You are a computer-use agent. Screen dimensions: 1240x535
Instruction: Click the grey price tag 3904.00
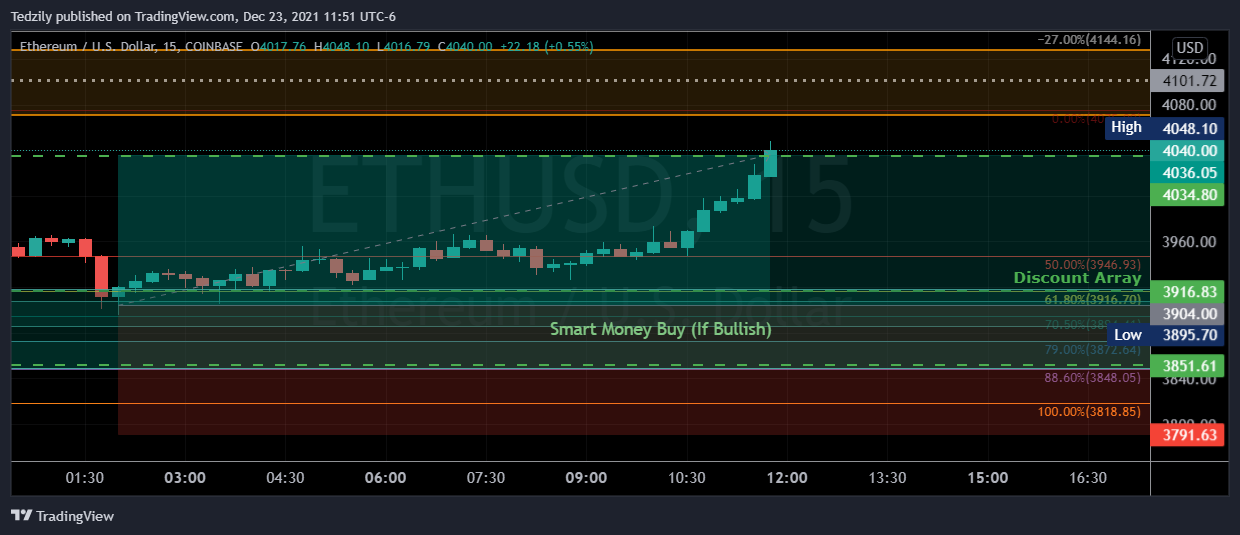pyautogui.click(x=1187, y=314)
